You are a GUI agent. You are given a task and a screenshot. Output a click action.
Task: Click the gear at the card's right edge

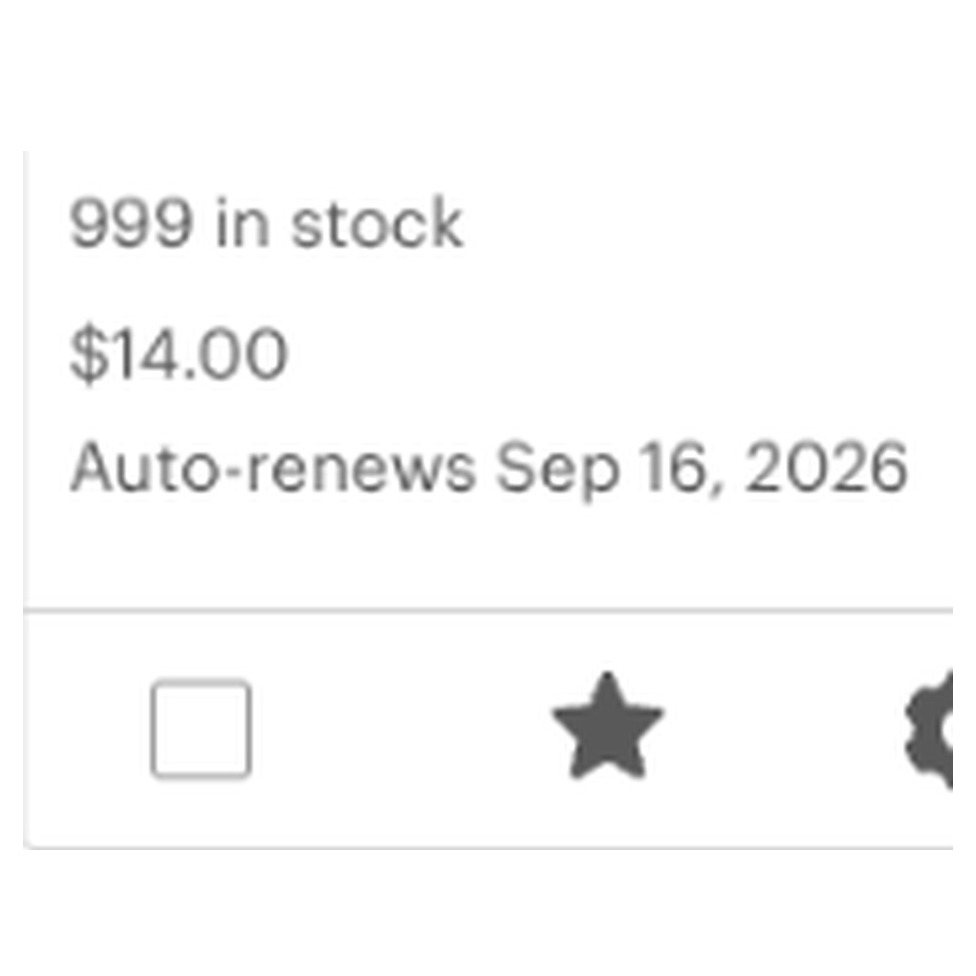(x=929, y=729)
